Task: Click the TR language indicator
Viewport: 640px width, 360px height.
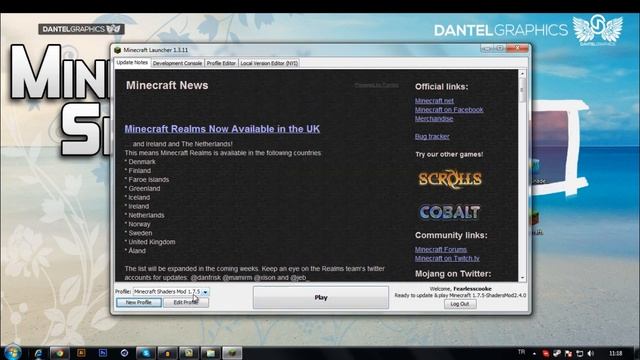Action: [x=521, y=352]
